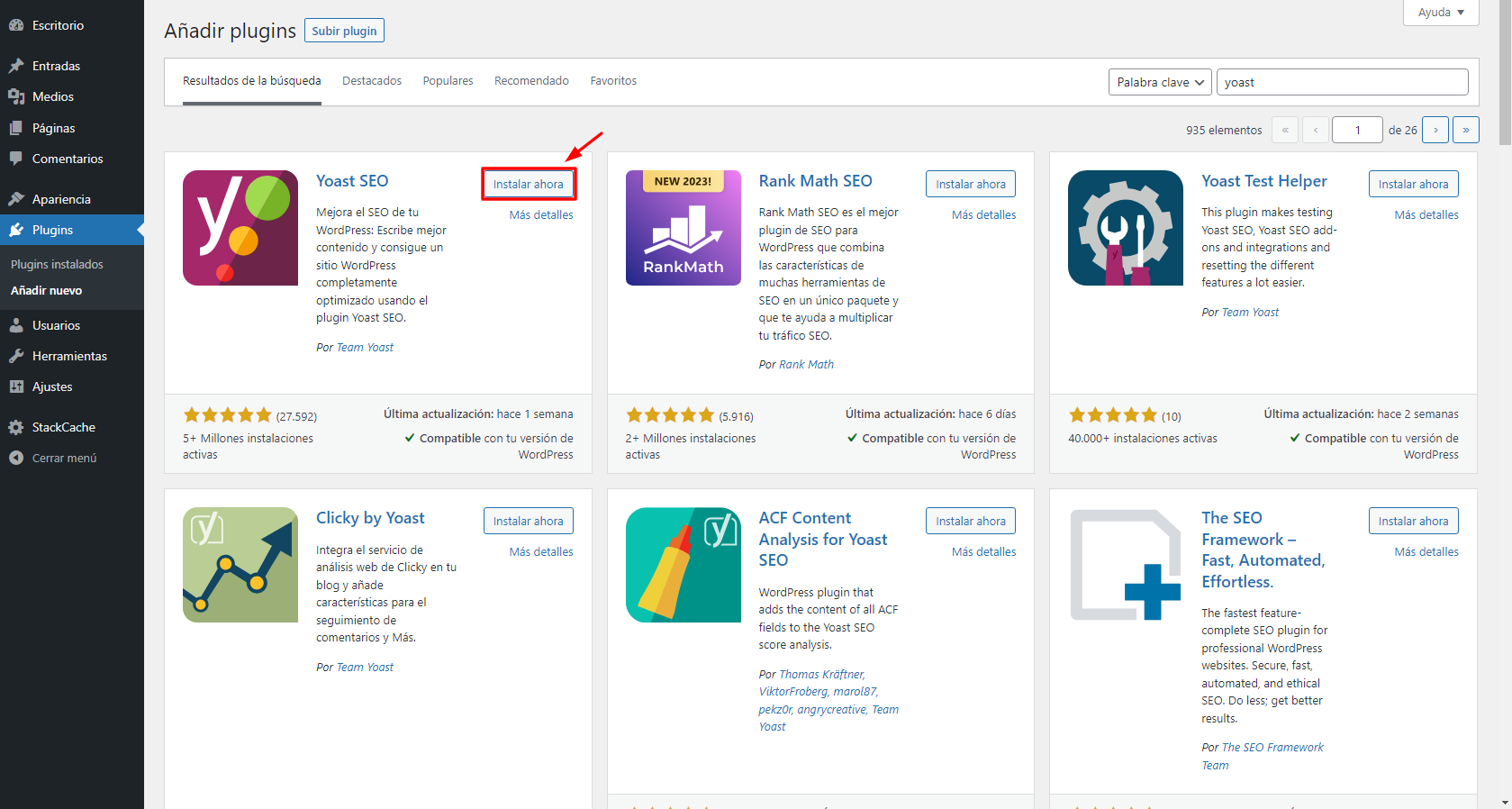Click the Ajustes sliders icon

click(16, 386)
